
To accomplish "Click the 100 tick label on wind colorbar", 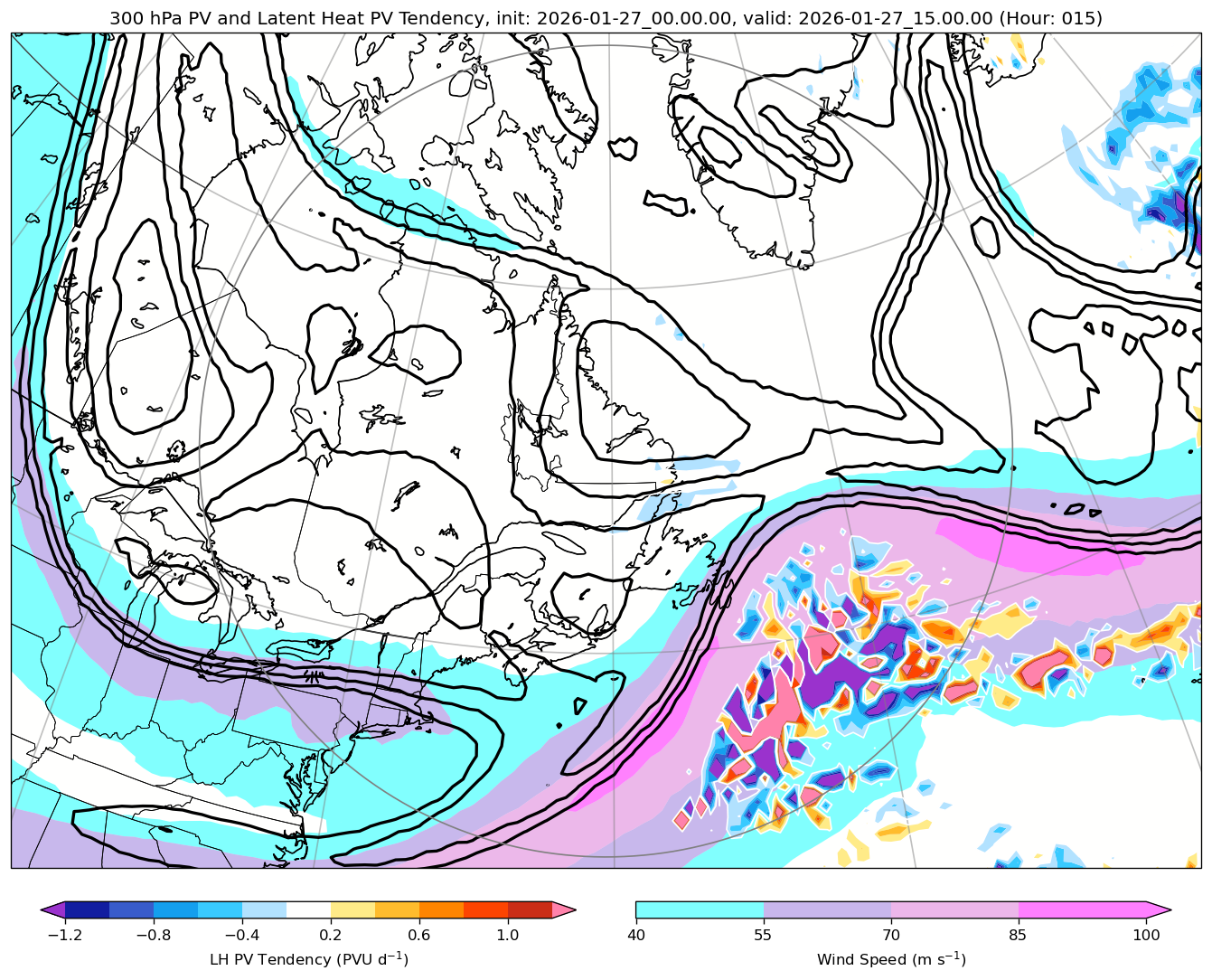I will [1146, 935].
